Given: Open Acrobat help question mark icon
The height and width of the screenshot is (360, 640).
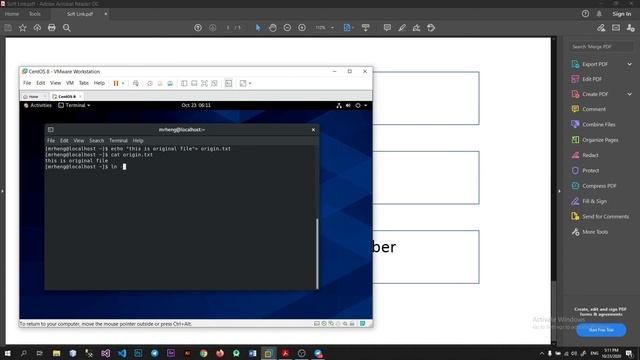Looking at the screenshot, I should click(585, 13).
